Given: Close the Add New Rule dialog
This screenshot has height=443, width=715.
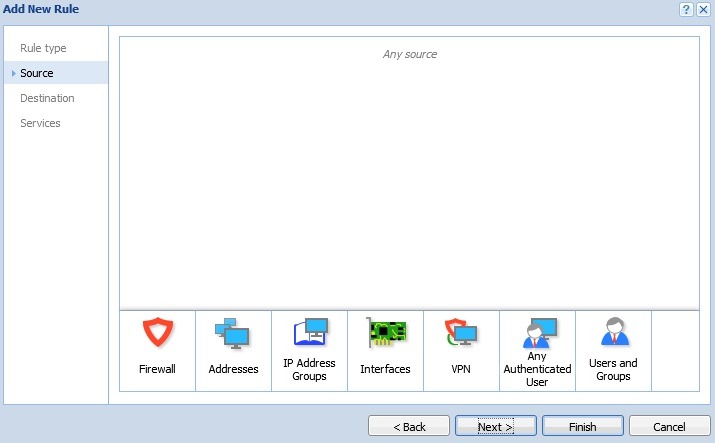Looking at the screenshot, I should 703,9.
